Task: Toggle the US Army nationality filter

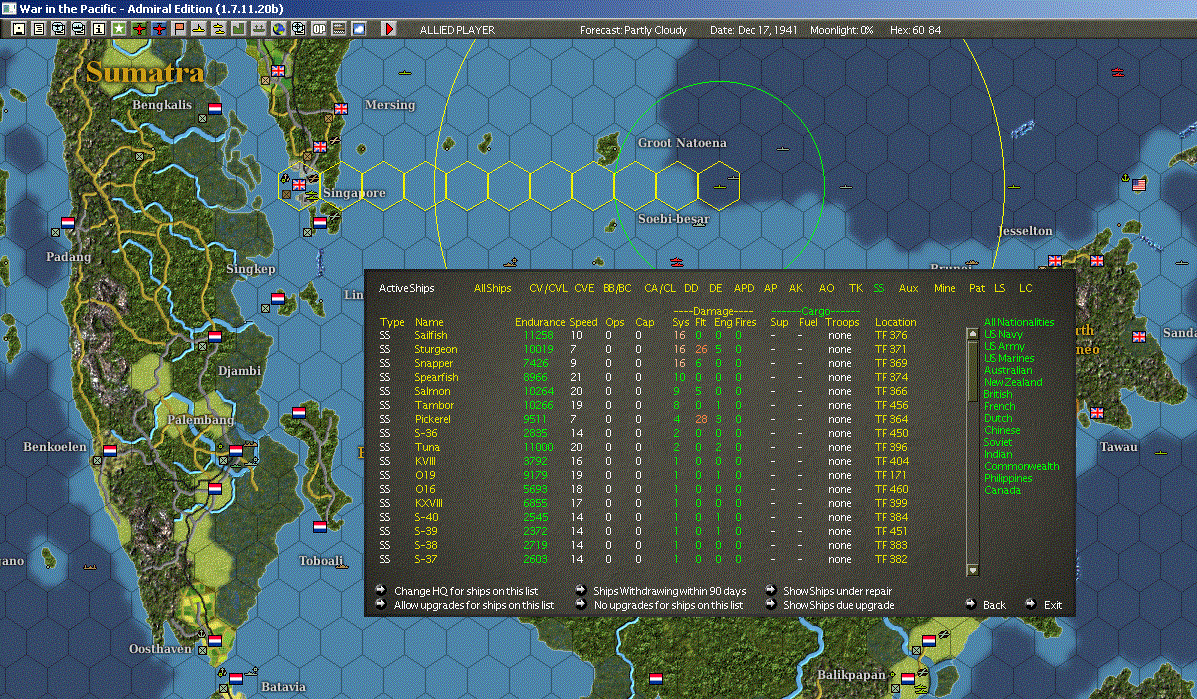Action: tap(1004, 346)
